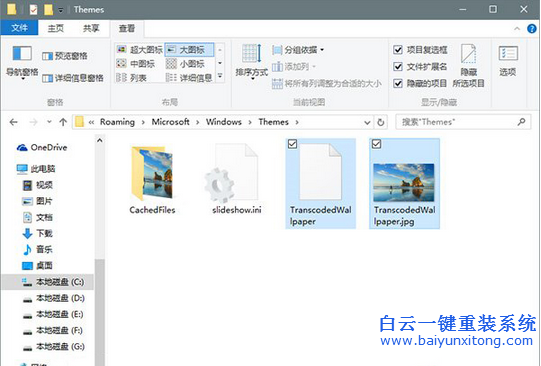Toggle the 详细信息窗格 details pane
The height and width of the screenshot is (366, 541).
pyautogui.click(x=73, y=78)
